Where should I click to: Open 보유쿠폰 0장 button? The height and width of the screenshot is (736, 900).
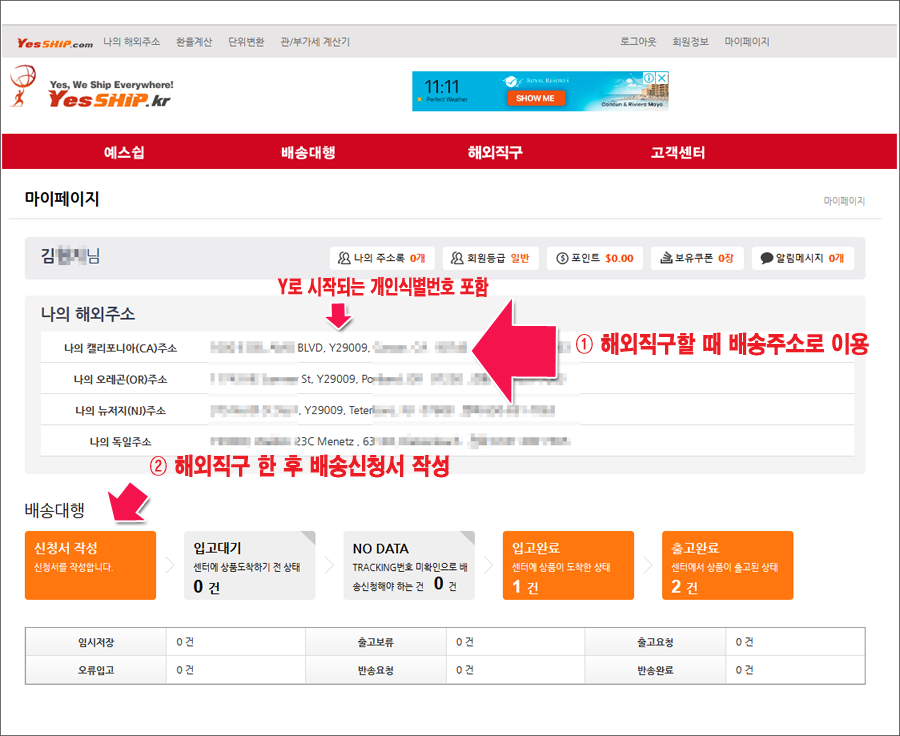(697, 258)
